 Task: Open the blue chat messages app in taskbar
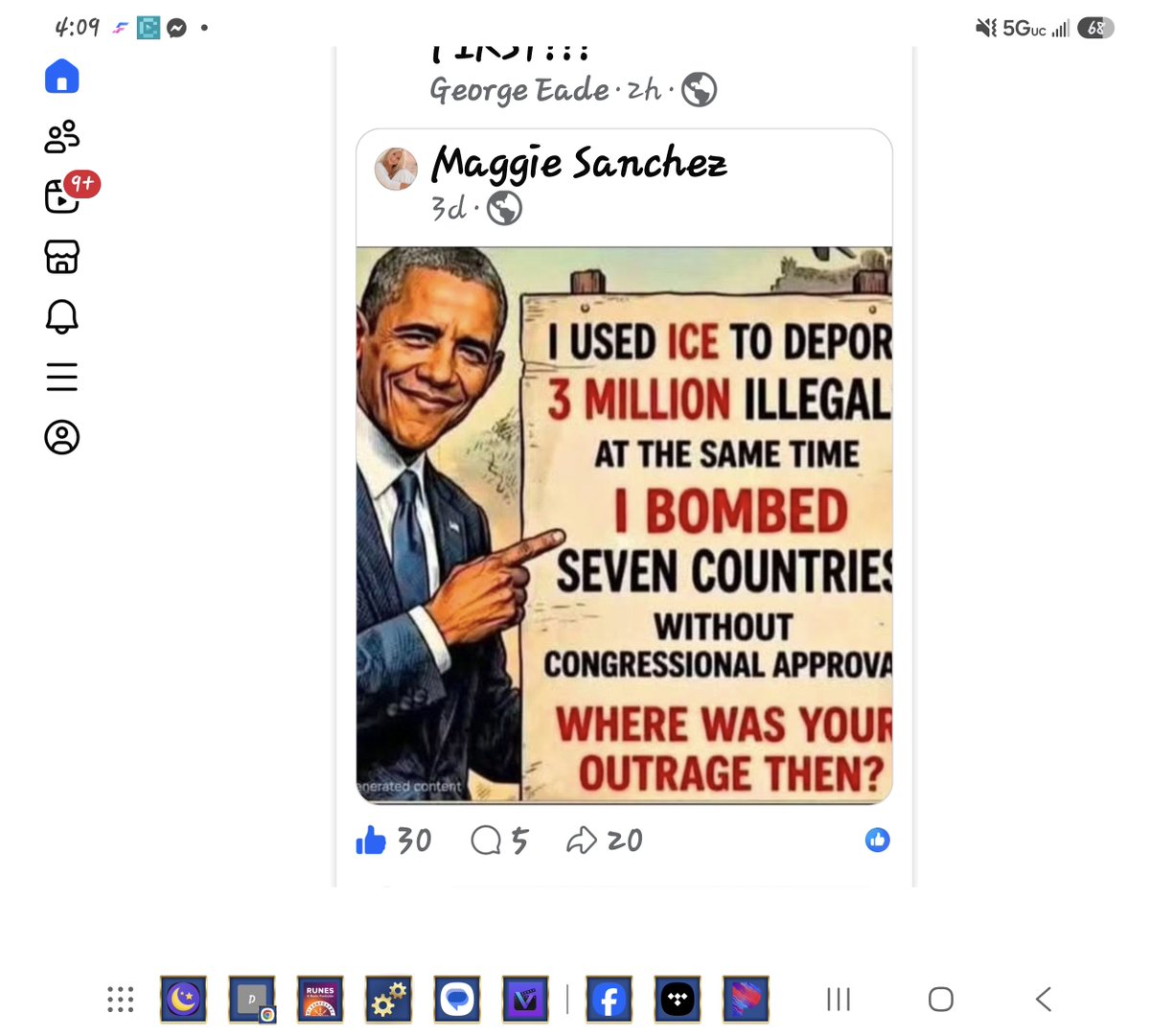pyautogui.click(x=457, y=1000)
